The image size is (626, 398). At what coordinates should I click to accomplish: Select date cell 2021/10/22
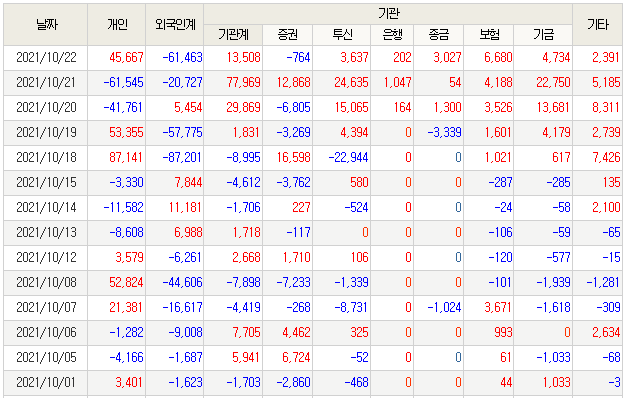point(46,57)
